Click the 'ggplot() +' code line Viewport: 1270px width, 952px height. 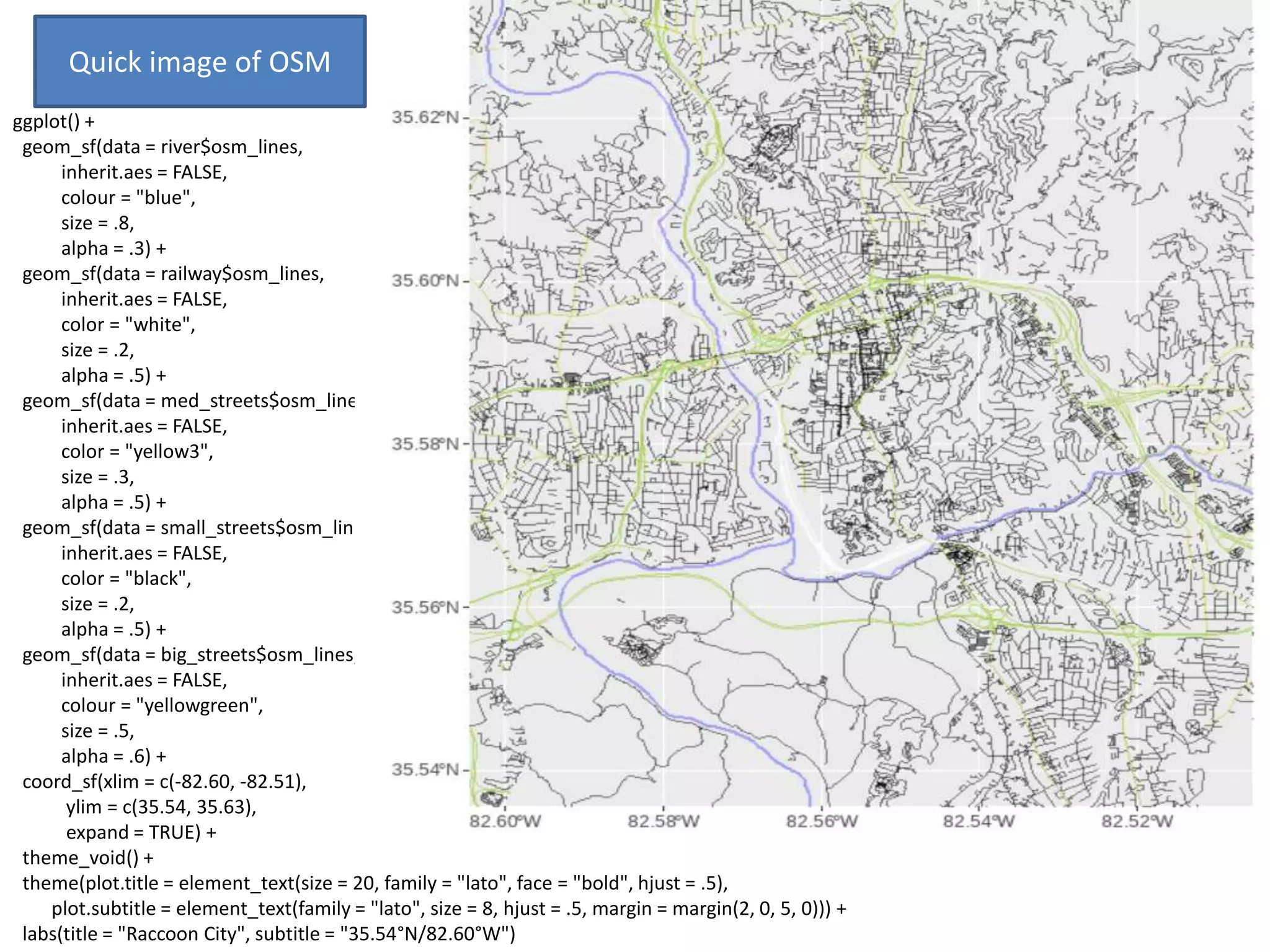click(x=54, y=121)
